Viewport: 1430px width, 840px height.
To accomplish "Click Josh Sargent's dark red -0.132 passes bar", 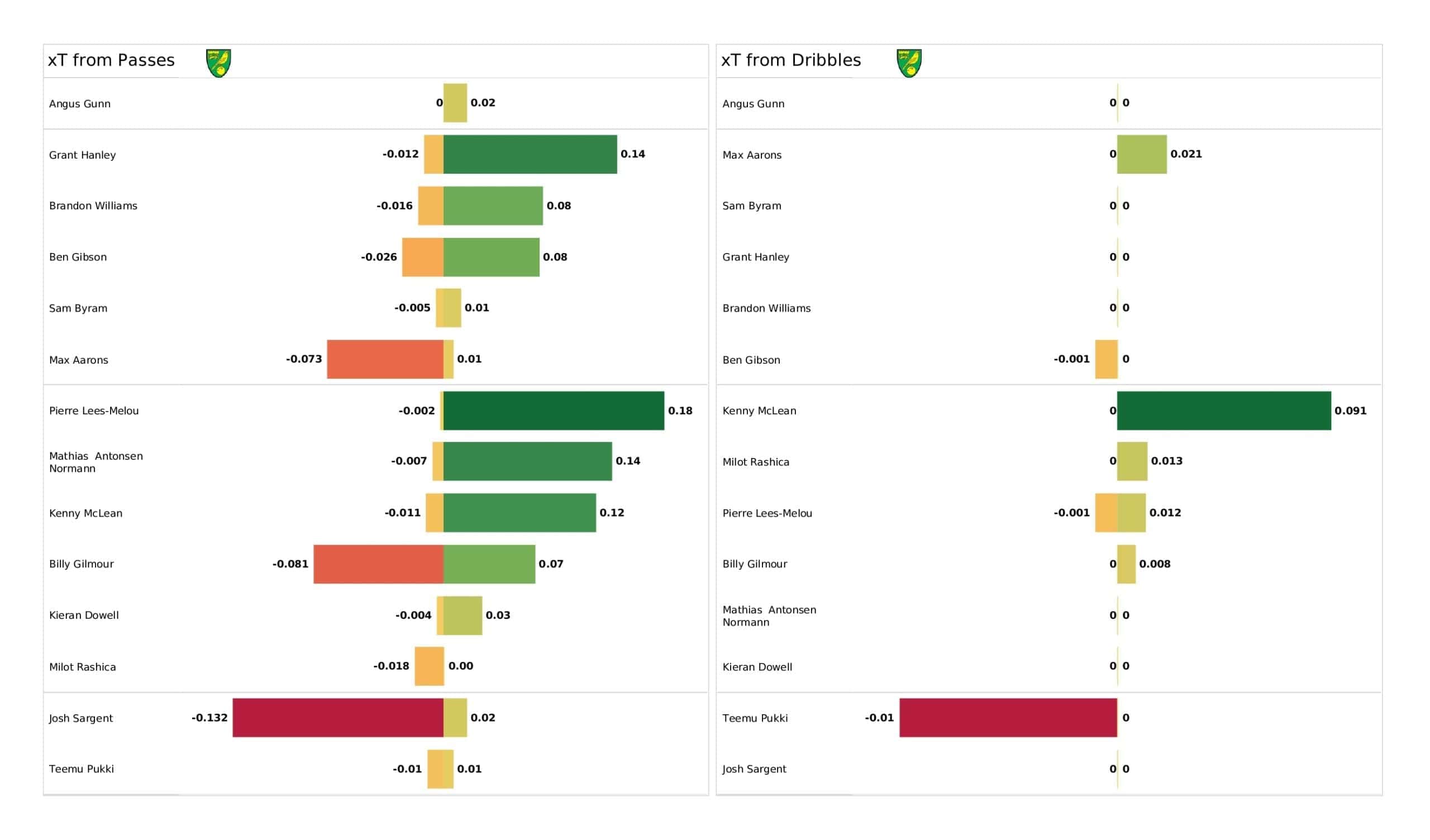I will (x=337, y=717).
